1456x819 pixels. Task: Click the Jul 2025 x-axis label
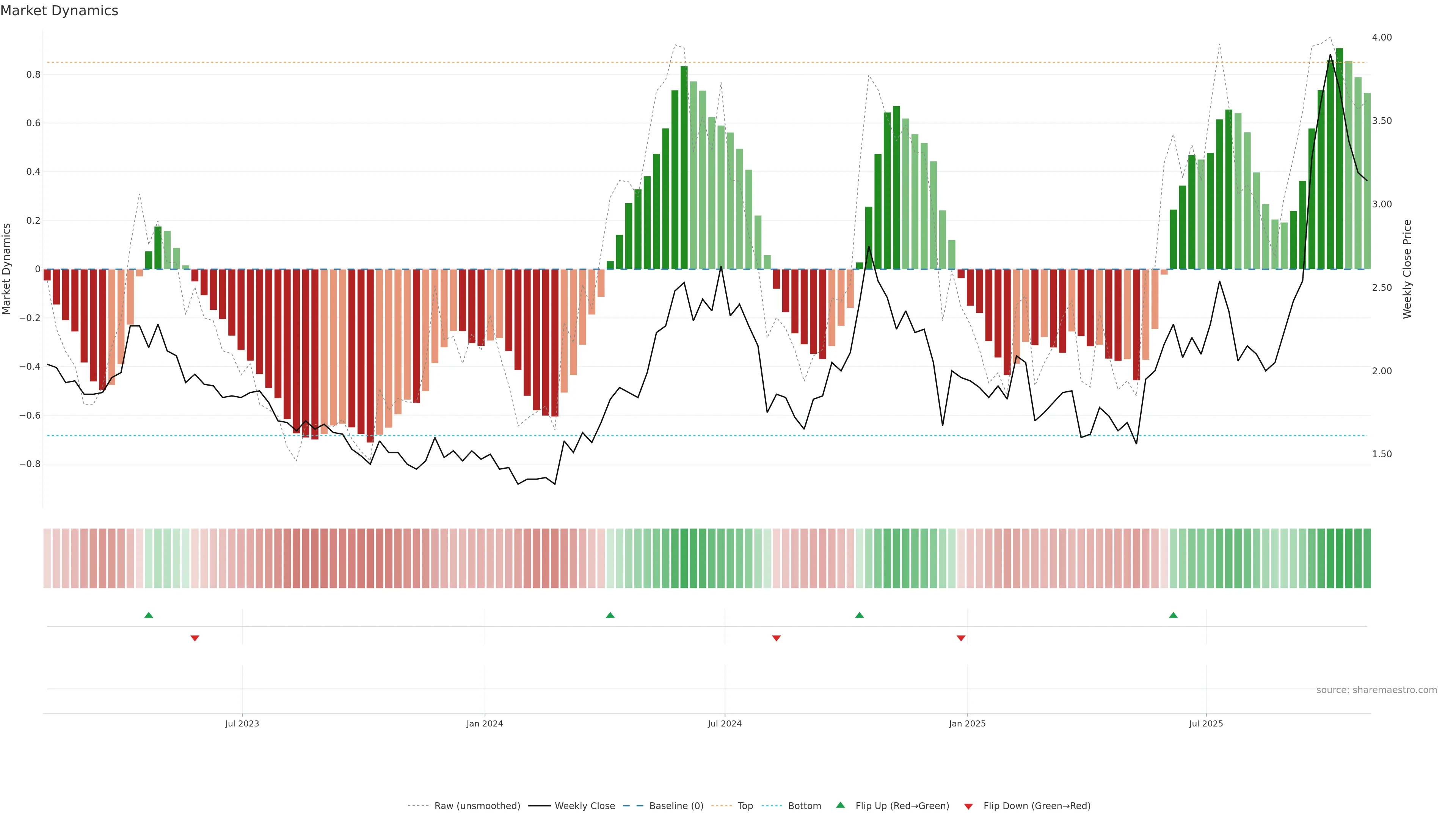point(1206,723)
